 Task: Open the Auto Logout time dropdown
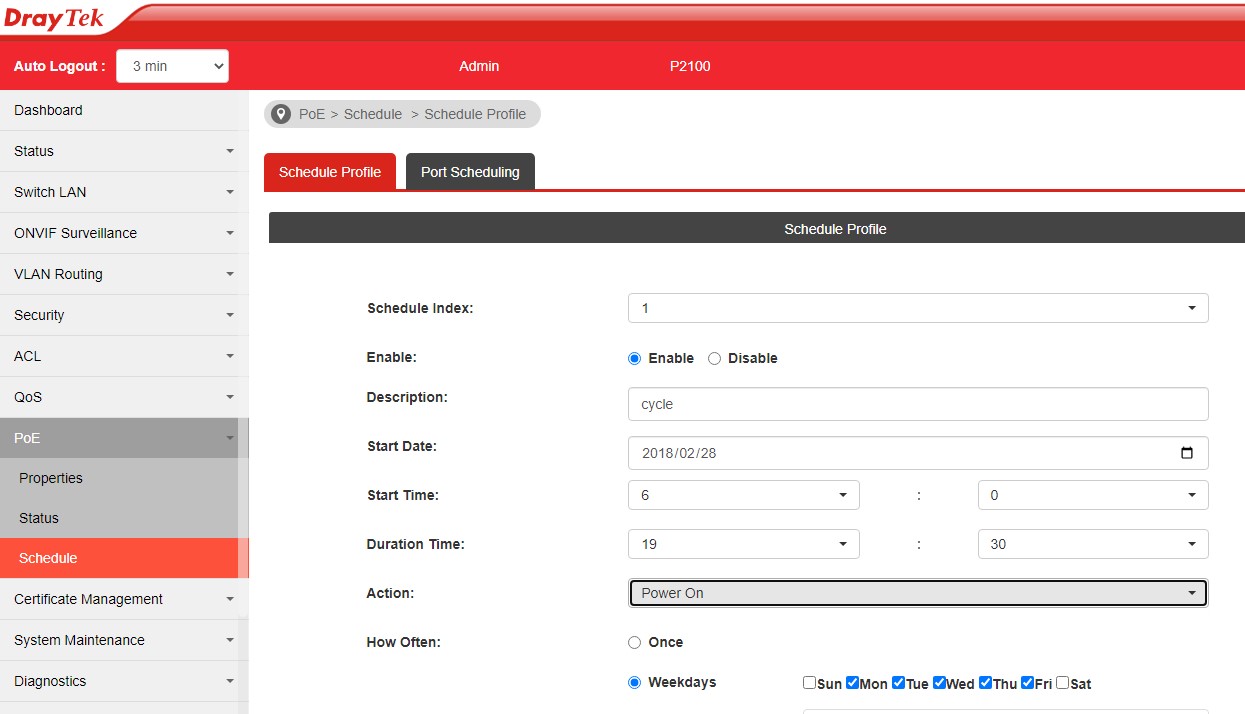click(173, 66)
